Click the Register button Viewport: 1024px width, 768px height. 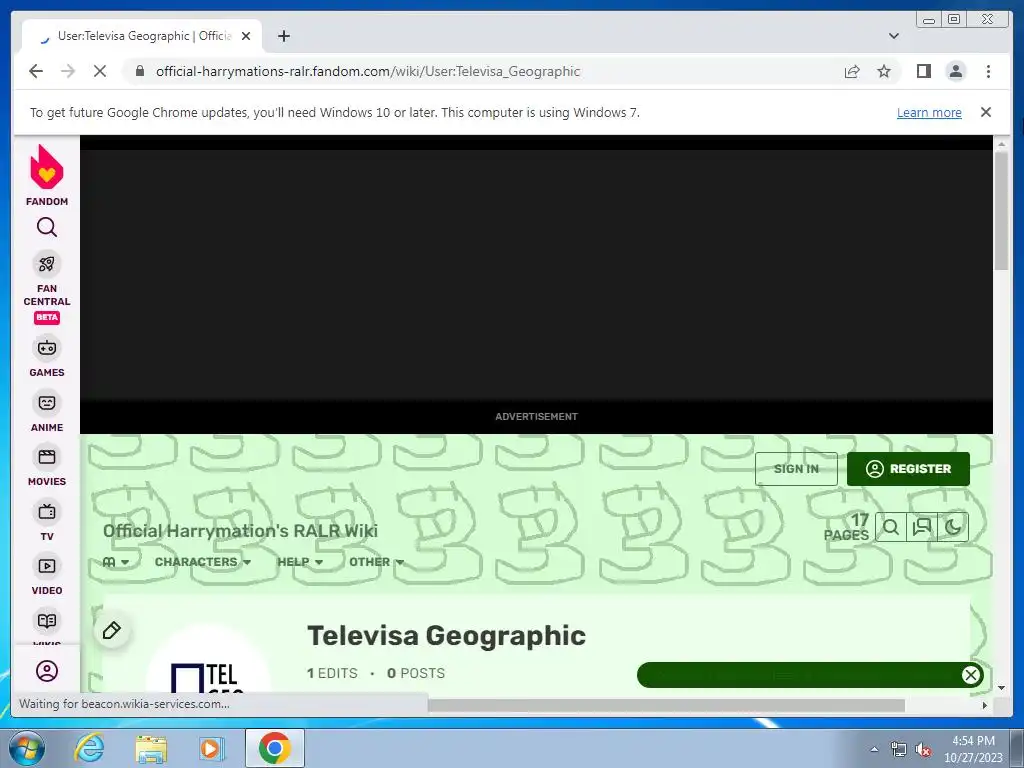pyautogui.click(x=908, y=469)
